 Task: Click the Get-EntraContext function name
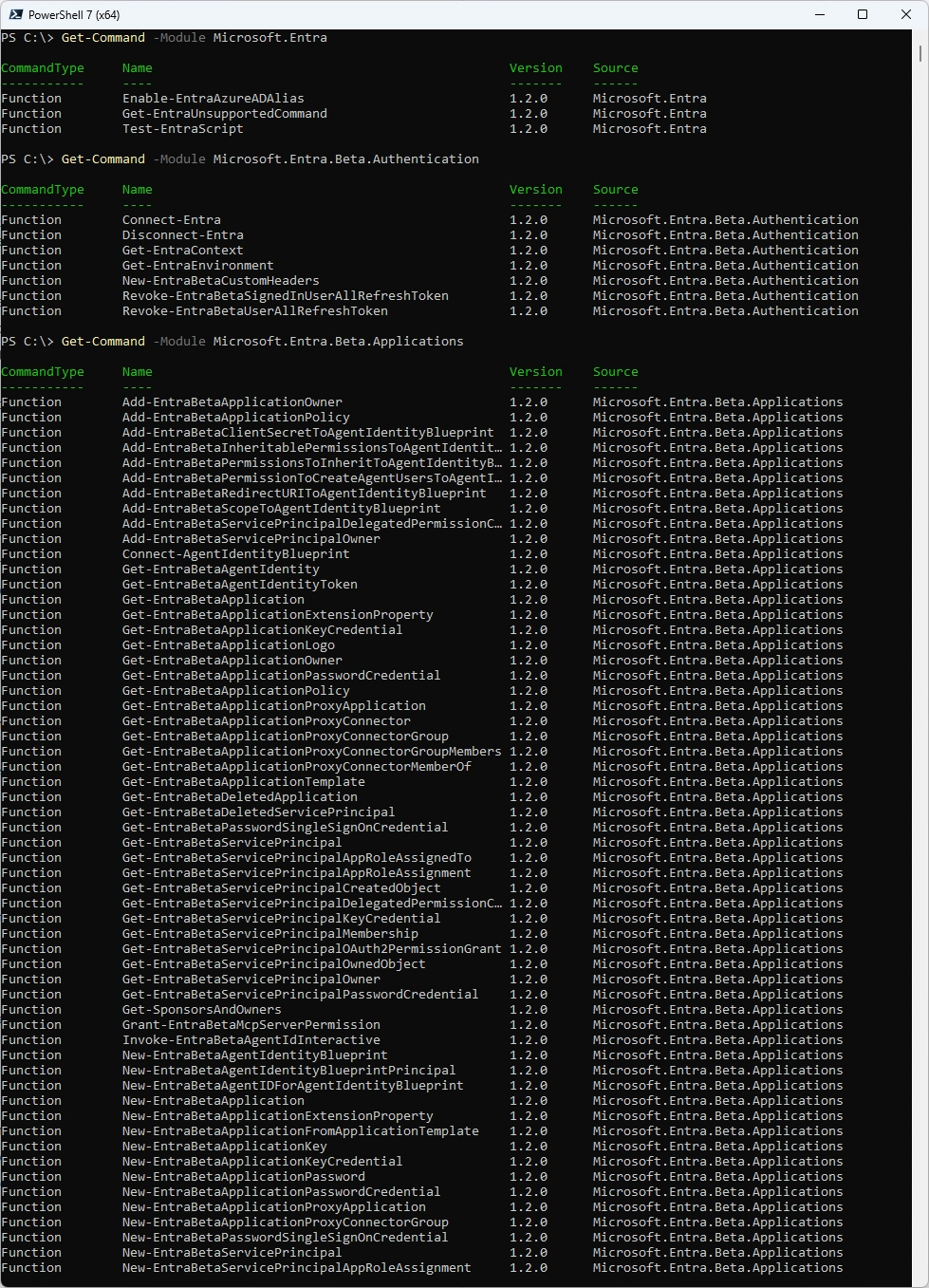(x=182, y=251)
